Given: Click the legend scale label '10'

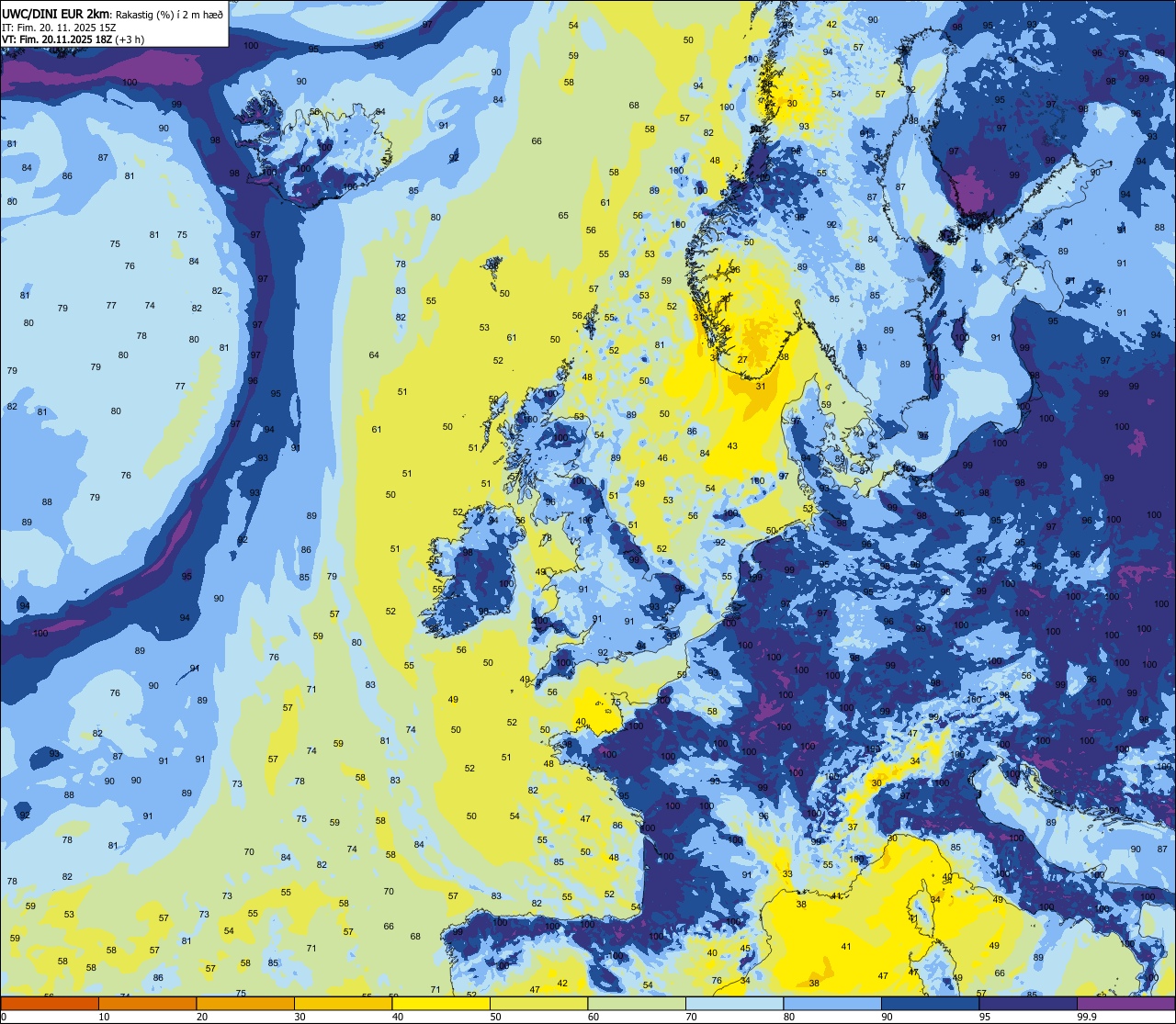Looking at the screenshot, I should 104,1017.
